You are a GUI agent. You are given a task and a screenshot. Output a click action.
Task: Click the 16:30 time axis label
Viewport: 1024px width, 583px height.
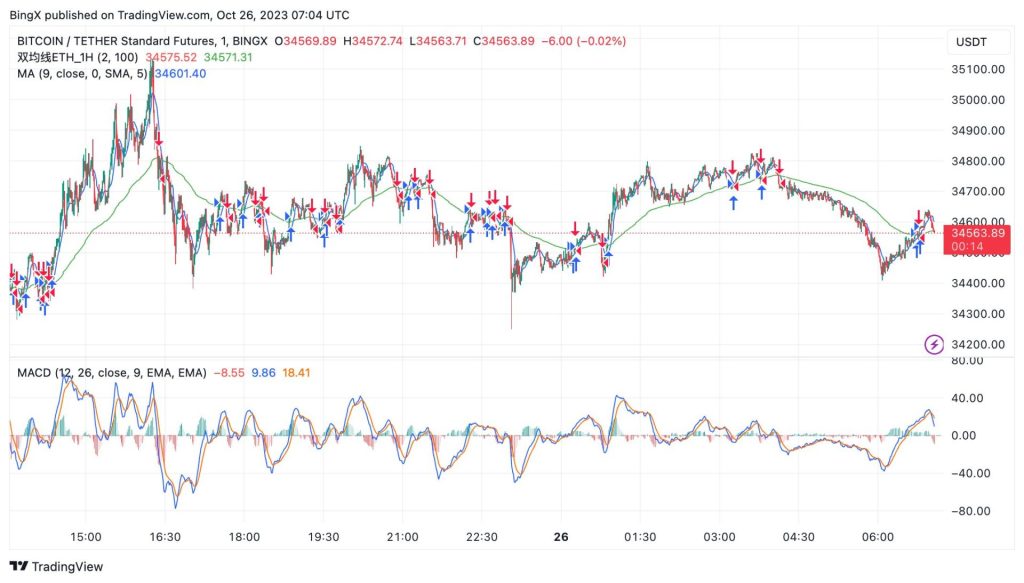coord(165,537)
